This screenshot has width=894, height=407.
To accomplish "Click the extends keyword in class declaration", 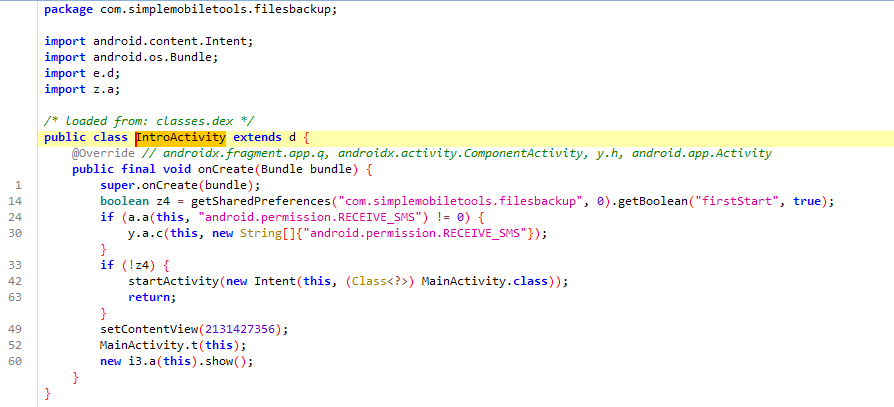I will tap(257, 137).
